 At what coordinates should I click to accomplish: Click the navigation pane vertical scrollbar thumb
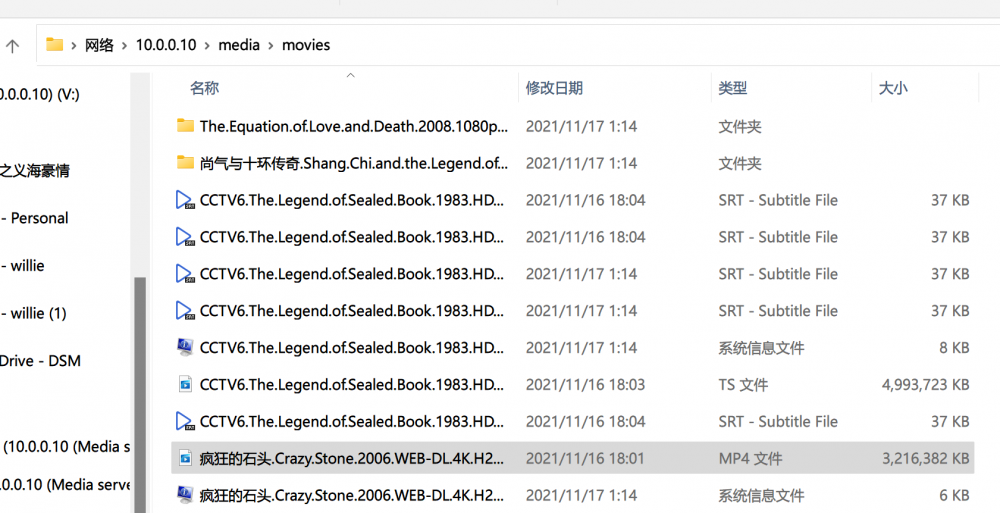(140, 394)
